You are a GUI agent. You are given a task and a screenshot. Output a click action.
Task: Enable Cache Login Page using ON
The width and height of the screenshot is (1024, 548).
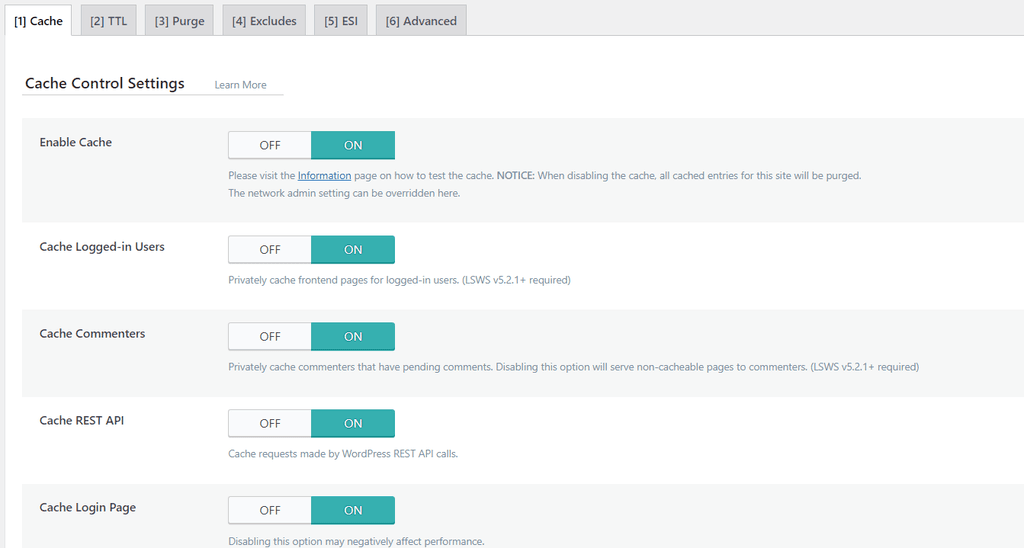[353, 511]
